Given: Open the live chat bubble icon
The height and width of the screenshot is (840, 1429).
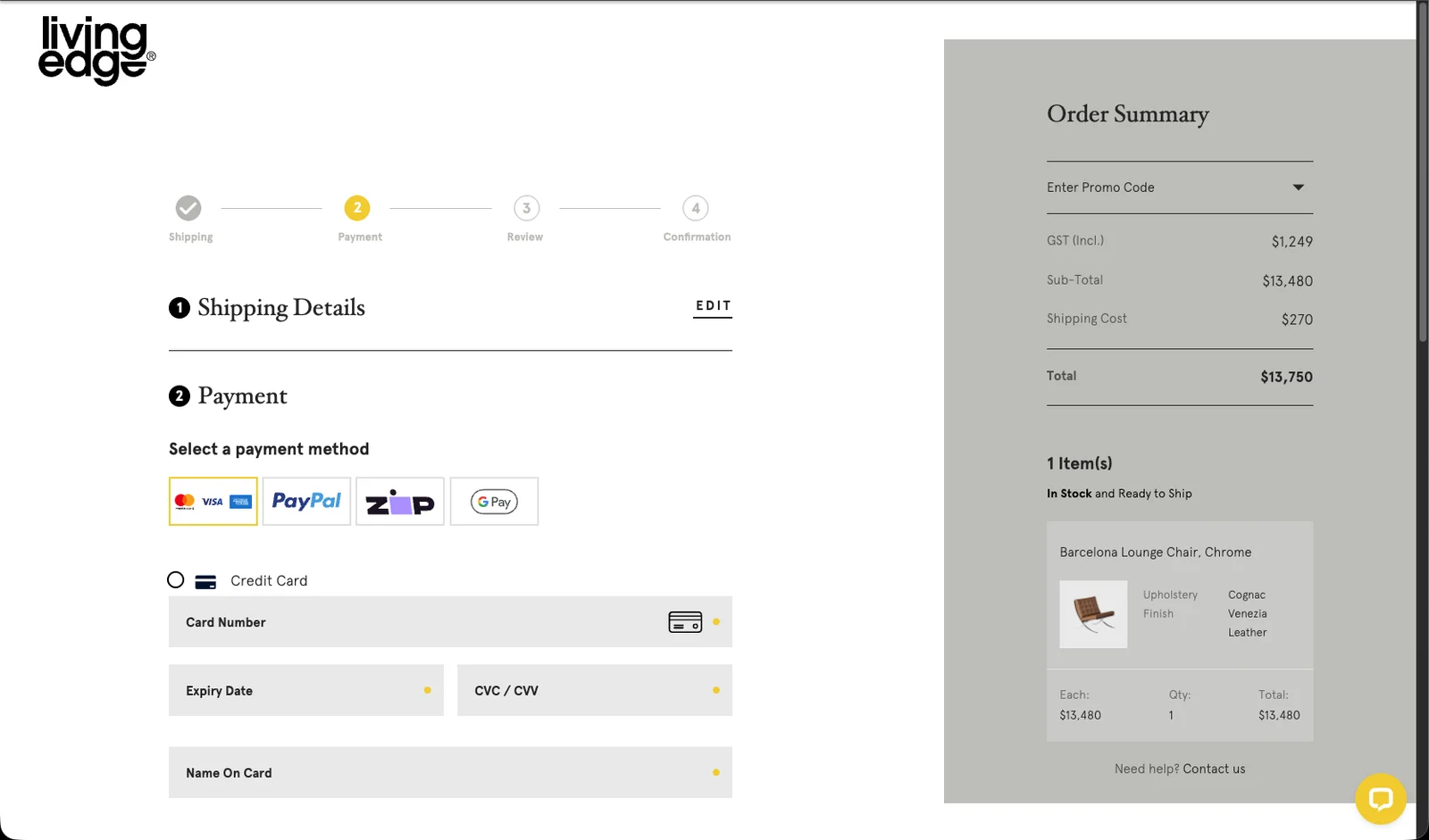Looking at the screenshot, I should 1381,799.
